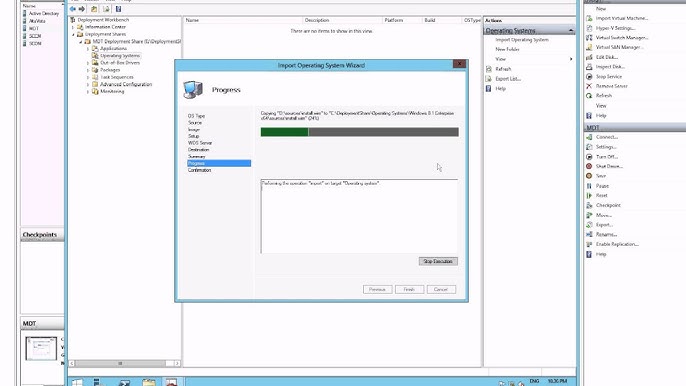This screenshot has height=386, width=686.
Task: Click View in Hyper-V actions list
Action: (x=601, y=106)
